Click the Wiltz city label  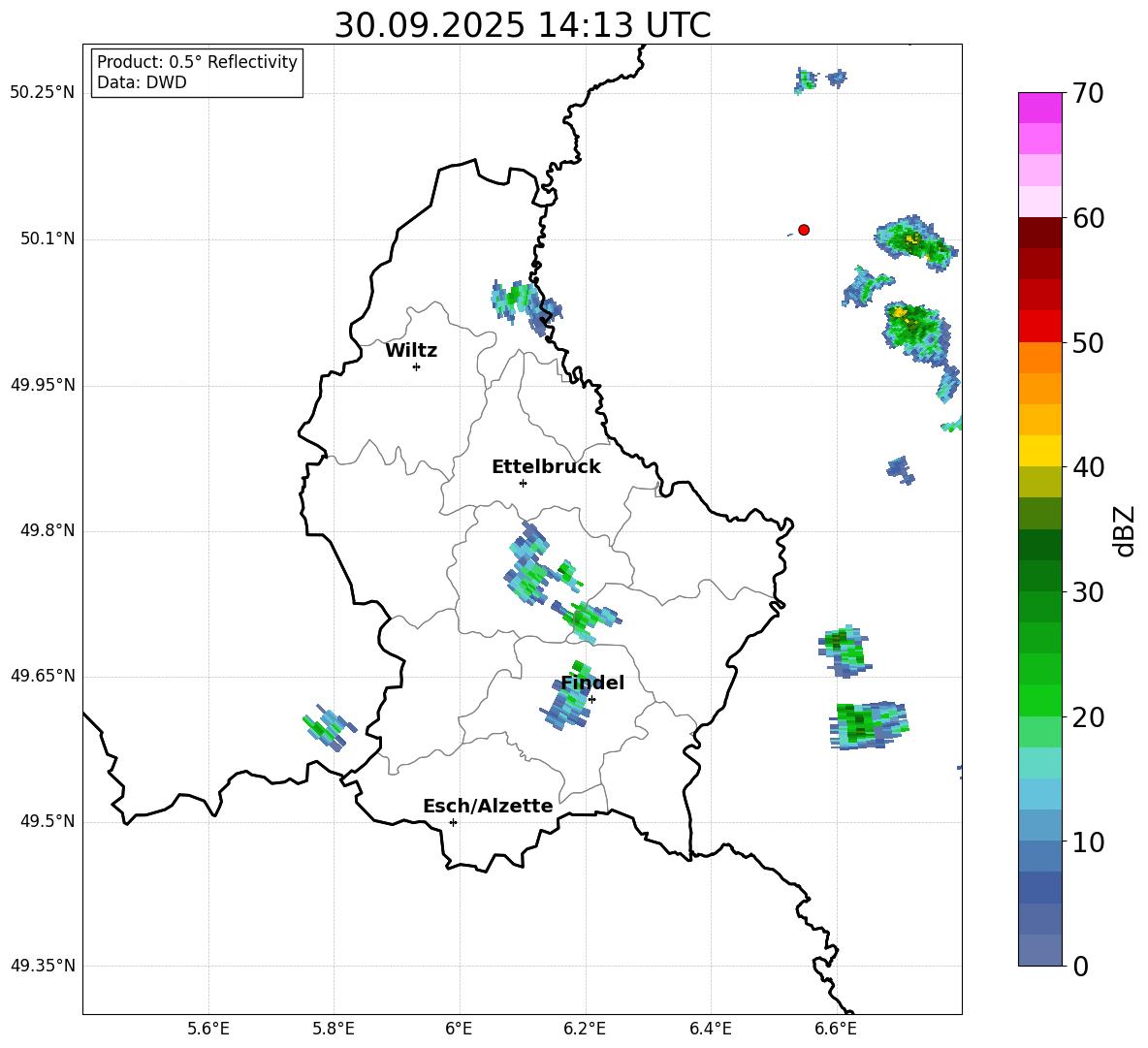(411, 351)
